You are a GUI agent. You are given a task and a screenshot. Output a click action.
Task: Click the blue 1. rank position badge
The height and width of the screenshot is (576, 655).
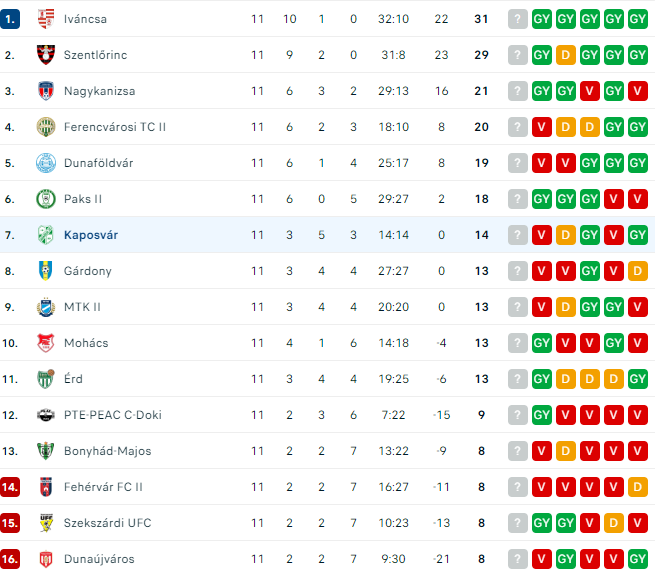(10, 19)
